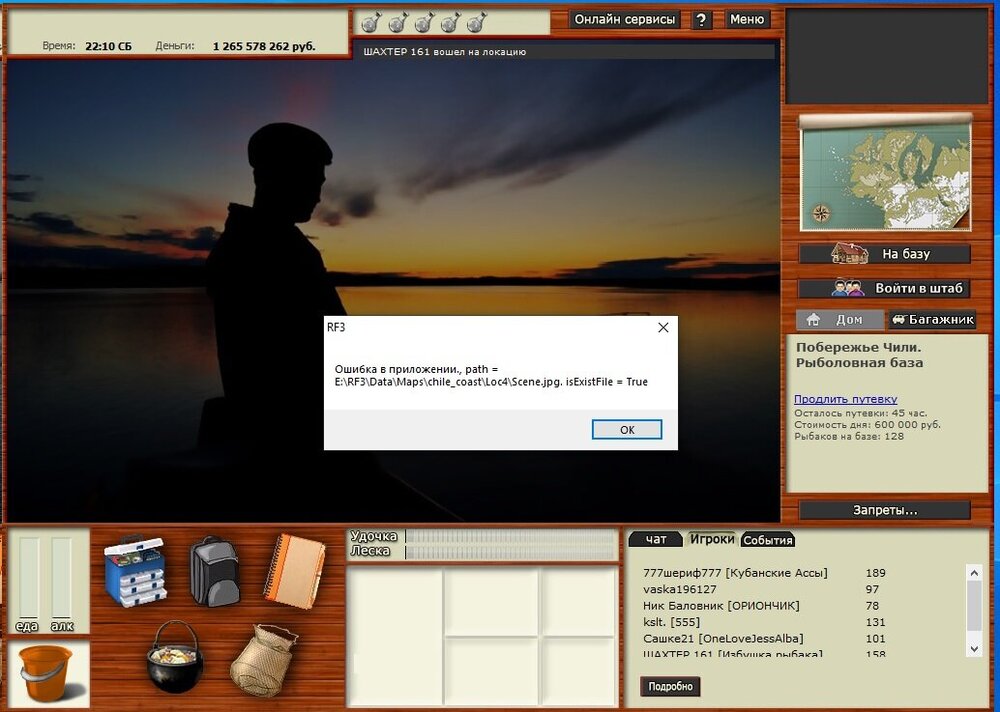The height and width of the screenshot is (712, 1000).
Task: Open 'Онлайн сервисы' menu
Action: pos(624,19)
